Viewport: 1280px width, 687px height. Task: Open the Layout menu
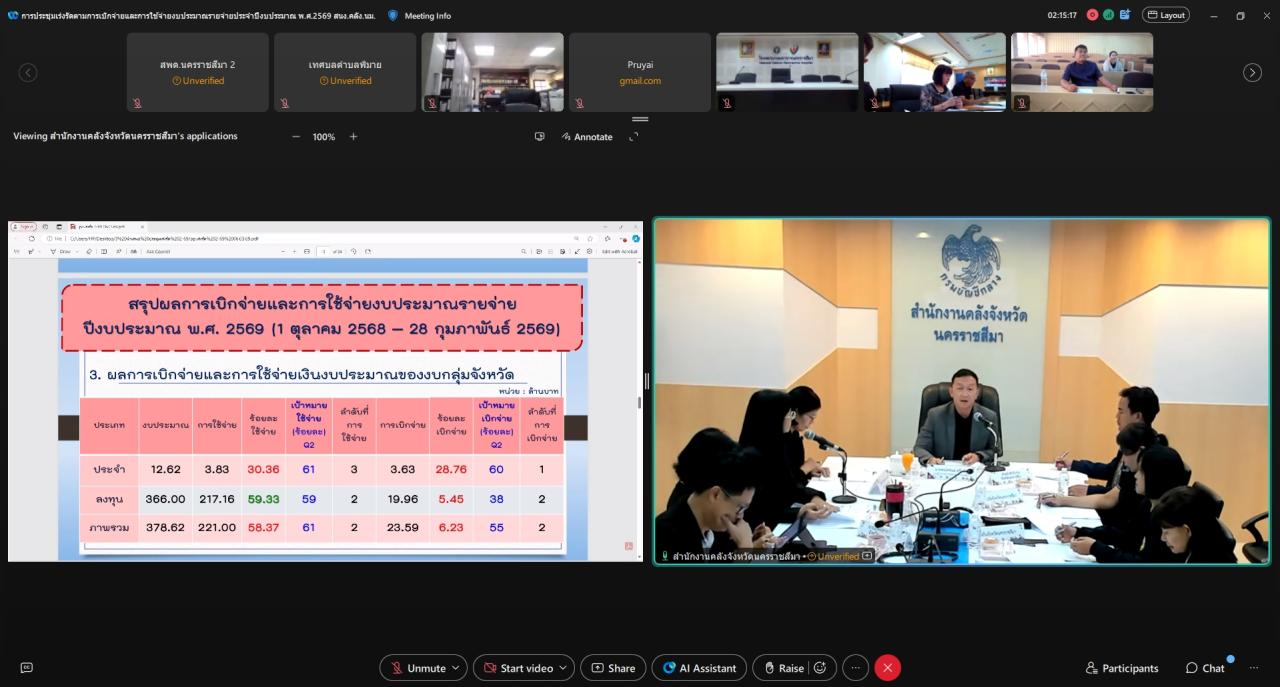pyautogui.click(x=1166, y=15)
